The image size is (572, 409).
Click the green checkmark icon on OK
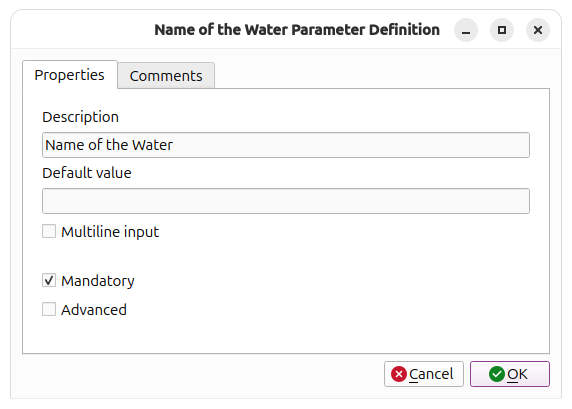[x=496, y=374]
